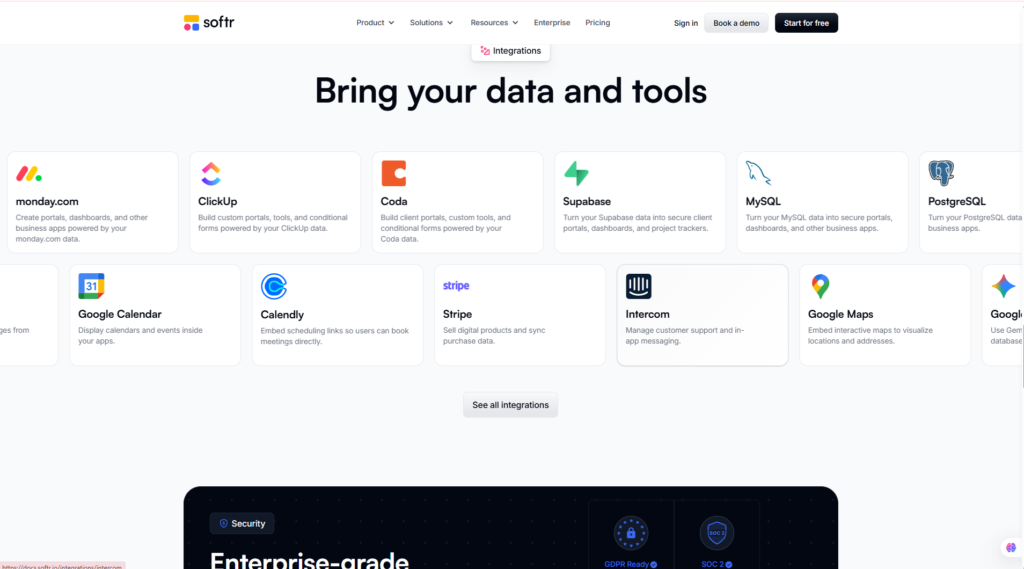1024x569 pixels.
Task: Open the monday.com card title
Action: click(x=47, y=201)
